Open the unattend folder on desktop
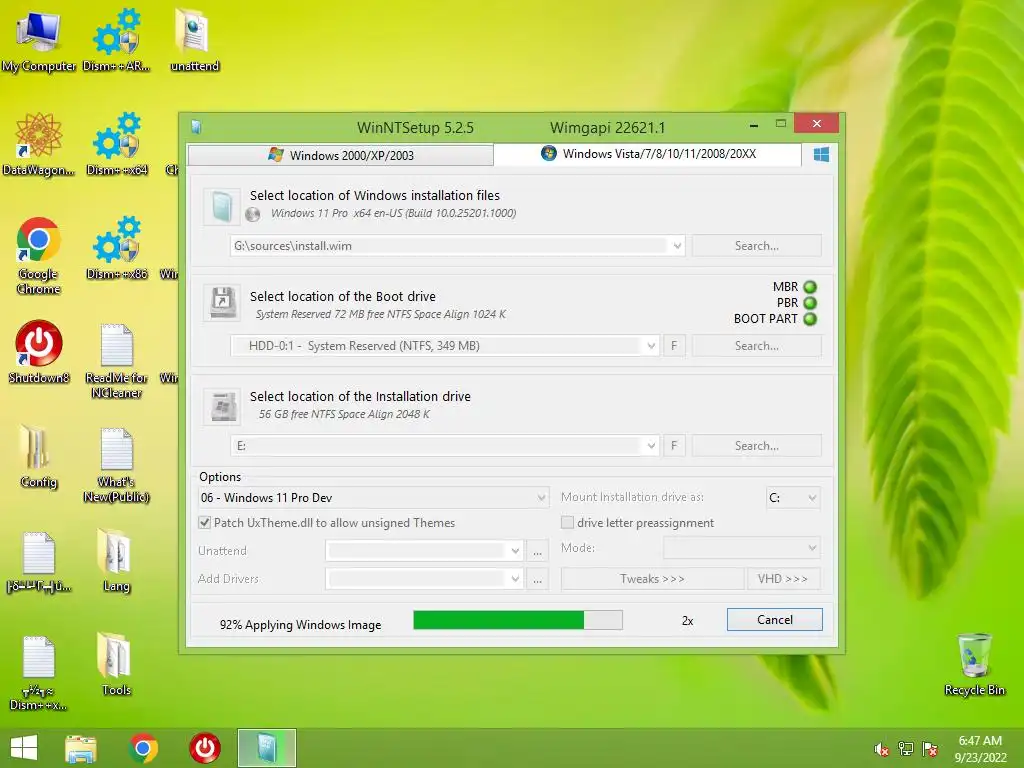Image resolution: width=1024 pixels, height=768 pixels. tap(194, 39)
